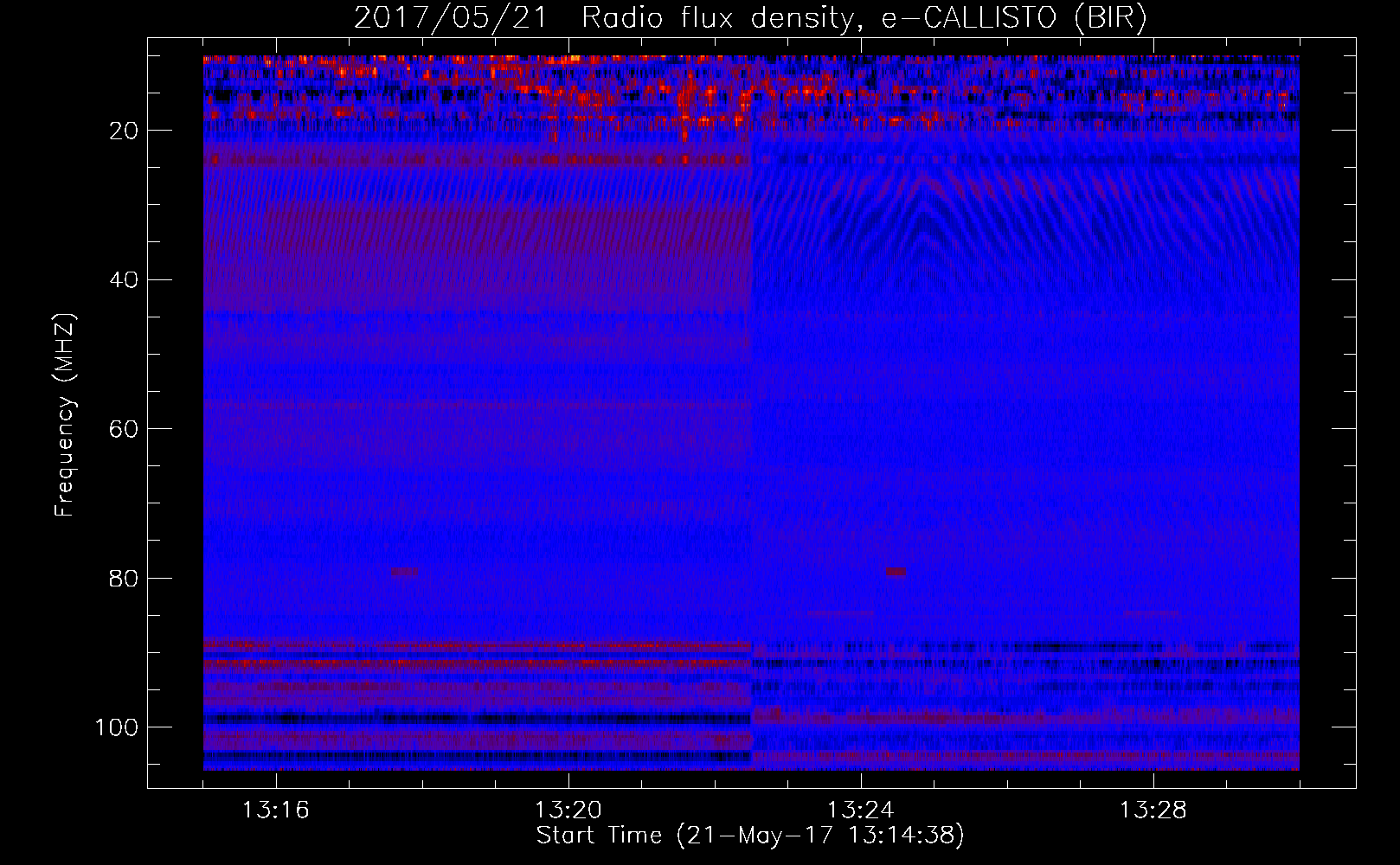Click the "13:16" time tick label
This screenshot has height=865, width=1400.
(276, 811)
